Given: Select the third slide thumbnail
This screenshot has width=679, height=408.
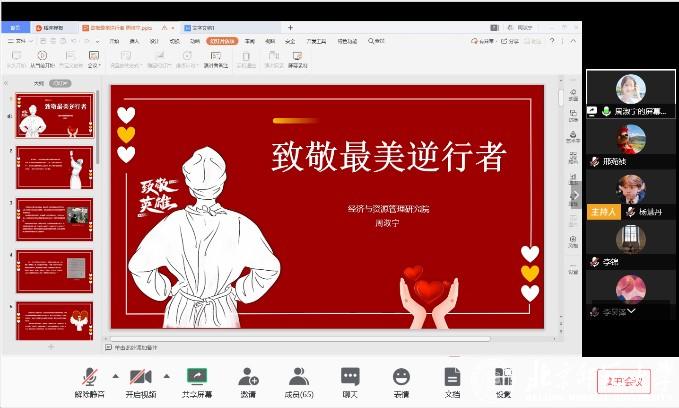Looking at the screenshot, I should (54, 218).
